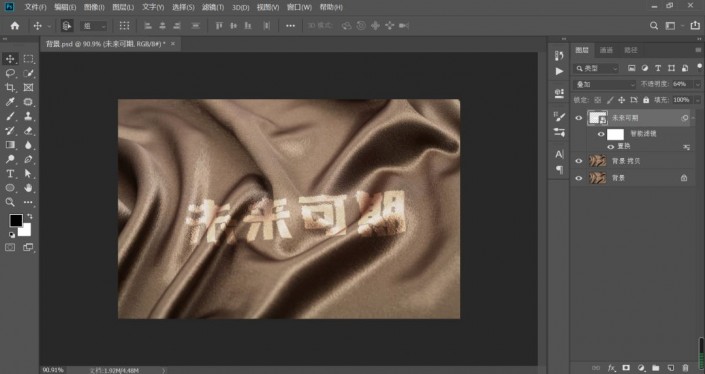Select the Horizontal Type tool
Screen dimensions: 705x374
coord(10,174)
